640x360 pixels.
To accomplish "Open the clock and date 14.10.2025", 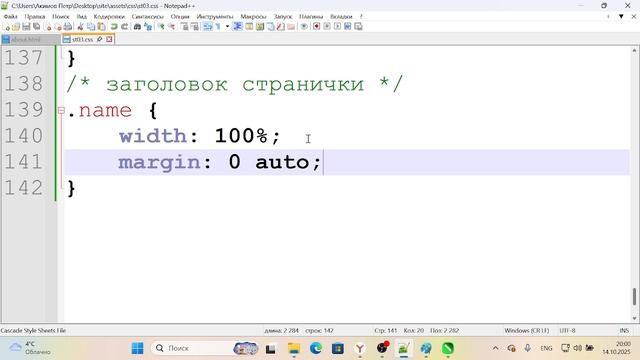I will point(616,348).
